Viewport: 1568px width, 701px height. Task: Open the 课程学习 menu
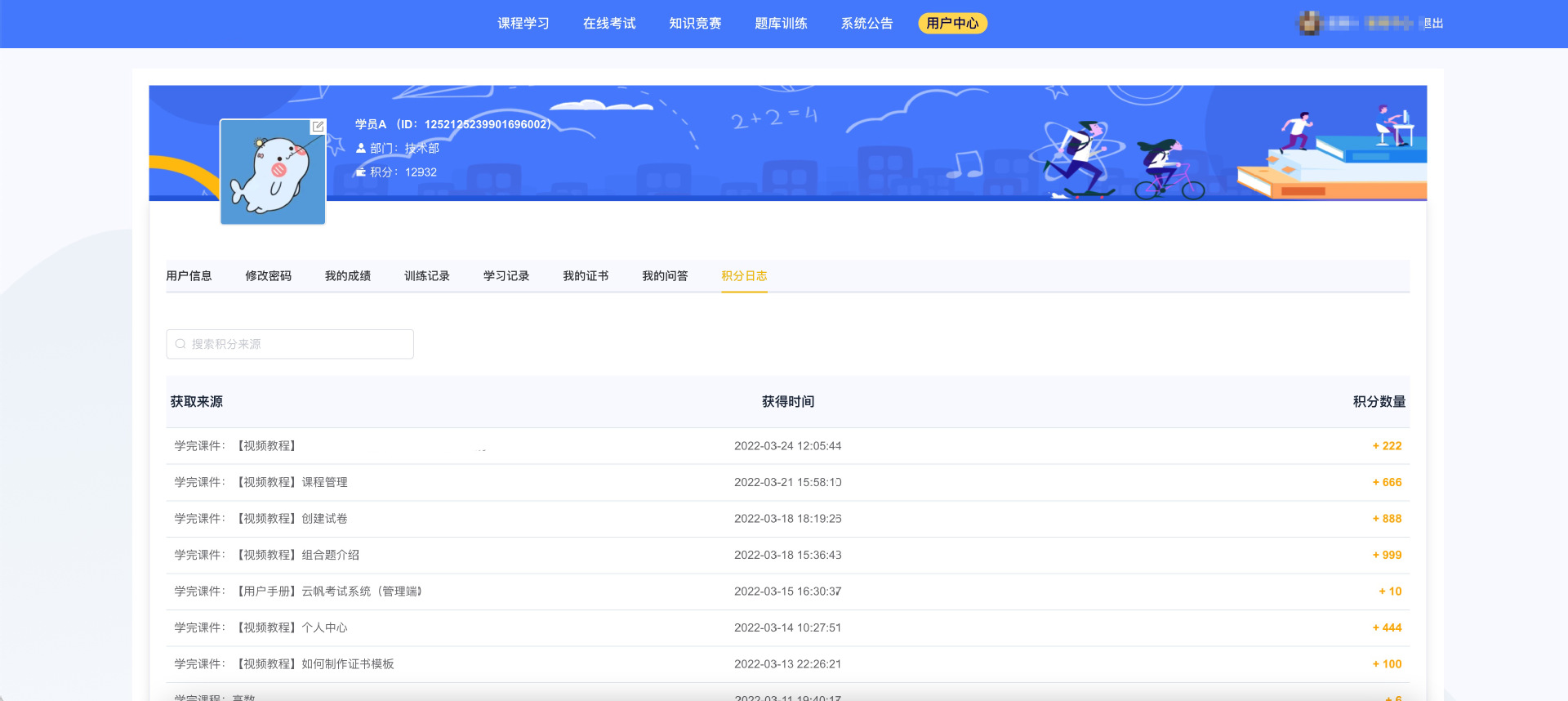[x=523, y=24]
